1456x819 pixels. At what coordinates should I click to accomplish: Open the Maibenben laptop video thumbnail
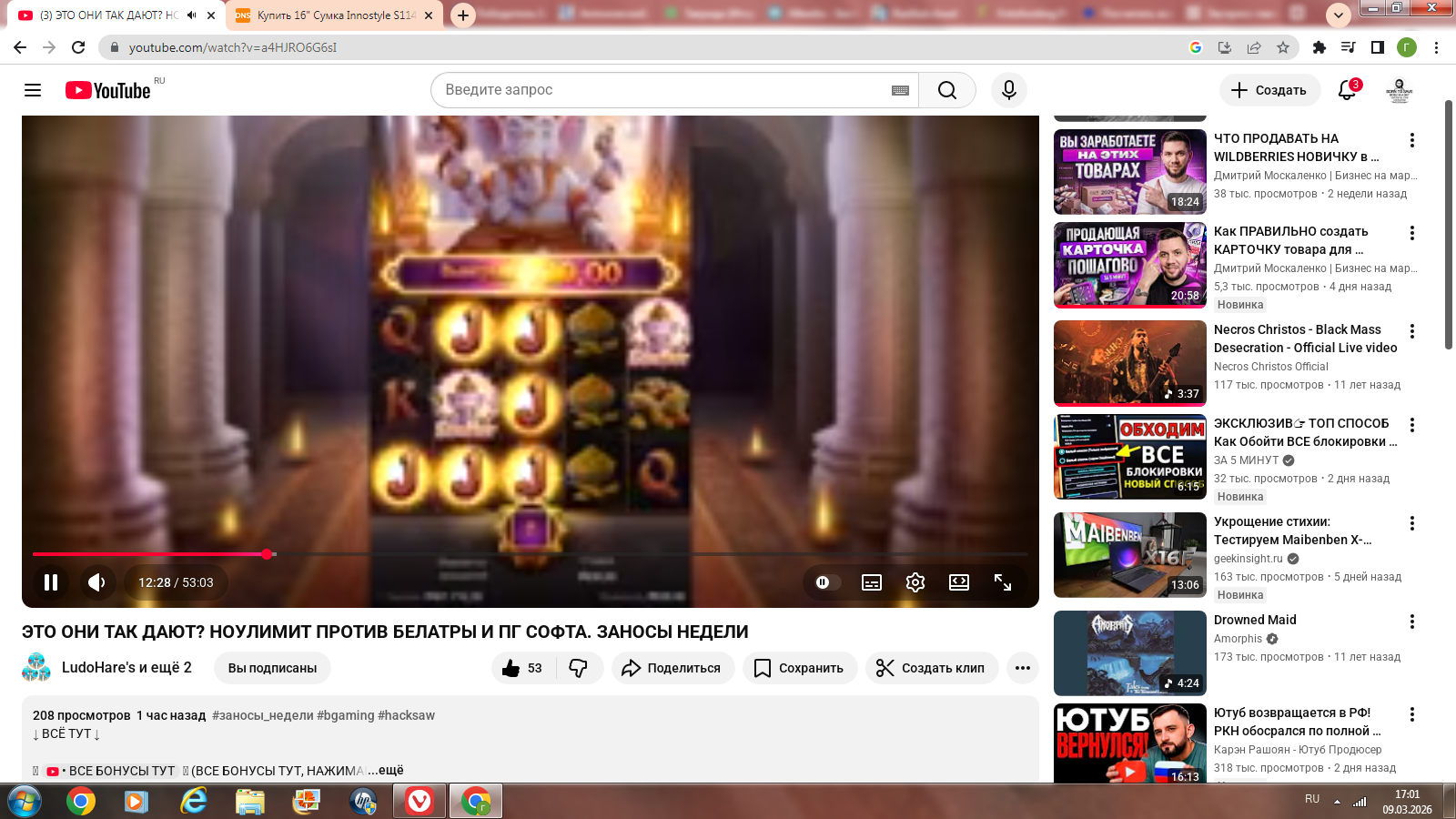click(x=1130, y=555)
